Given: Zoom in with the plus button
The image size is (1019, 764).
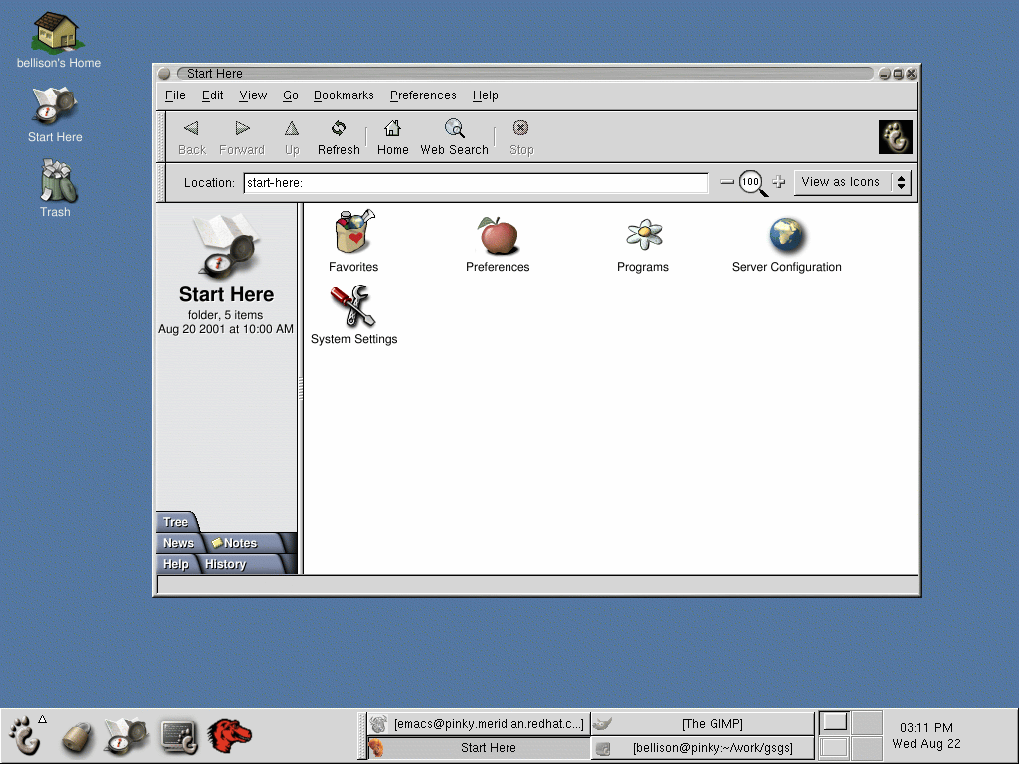Looking at the screenshot, I should pos(779,182).
